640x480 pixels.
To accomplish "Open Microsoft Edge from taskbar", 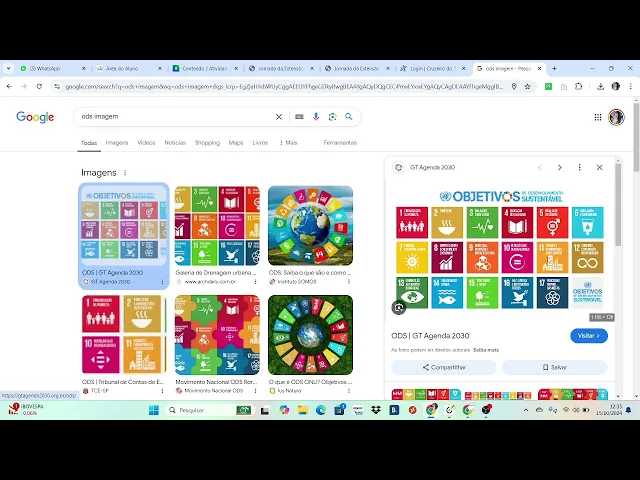I will pos(321,410).
